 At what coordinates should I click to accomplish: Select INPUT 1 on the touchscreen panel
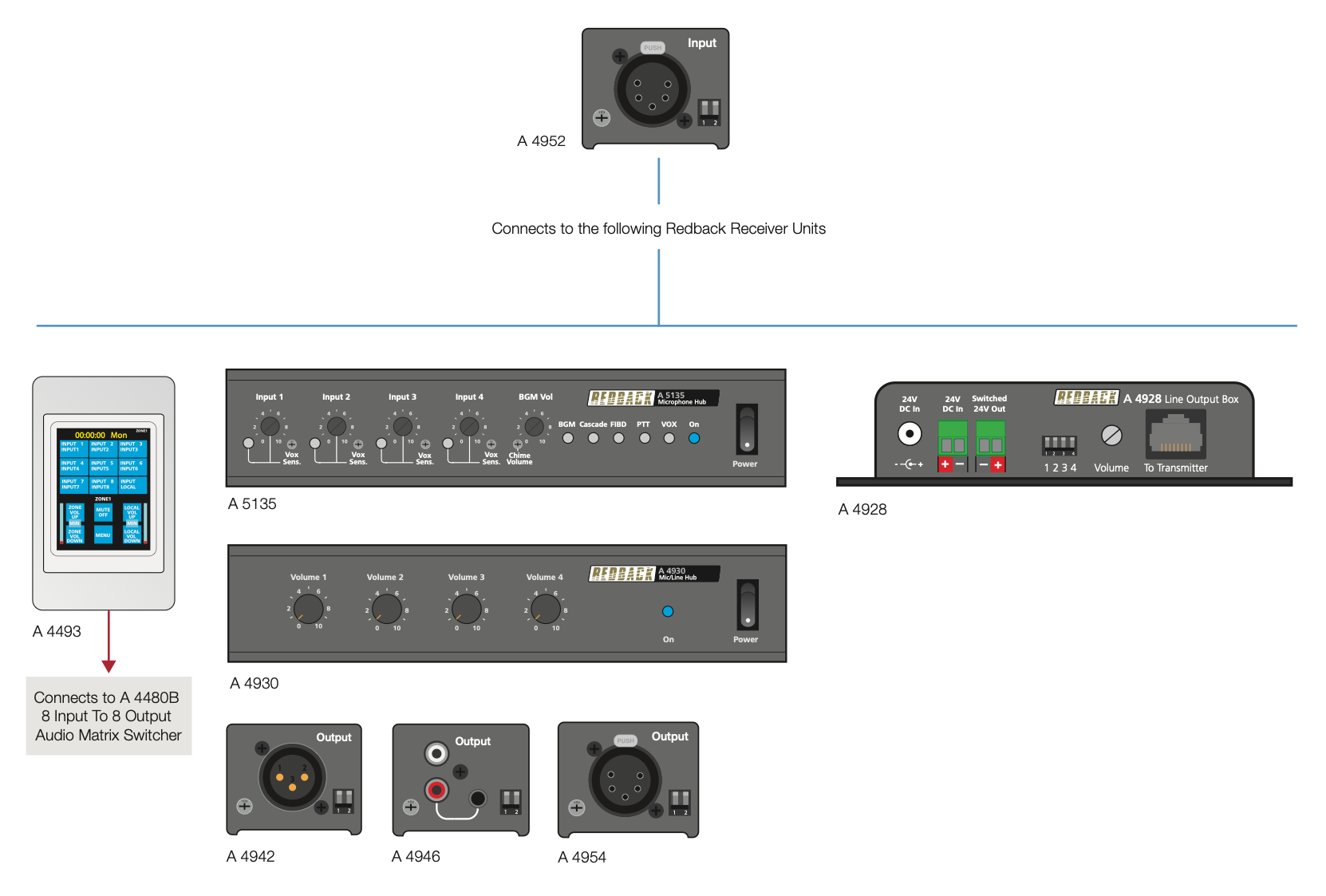point(72,447)
